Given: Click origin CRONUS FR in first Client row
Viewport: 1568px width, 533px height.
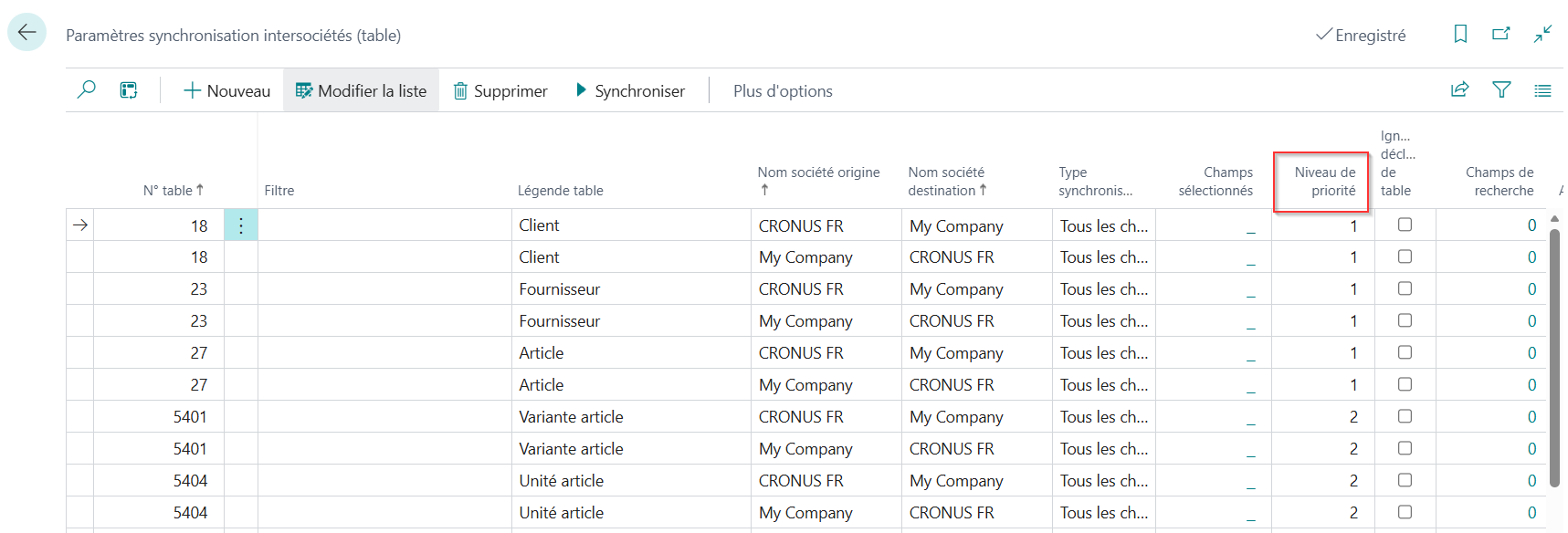Looking at the screenshot, I should pos(801,225).
